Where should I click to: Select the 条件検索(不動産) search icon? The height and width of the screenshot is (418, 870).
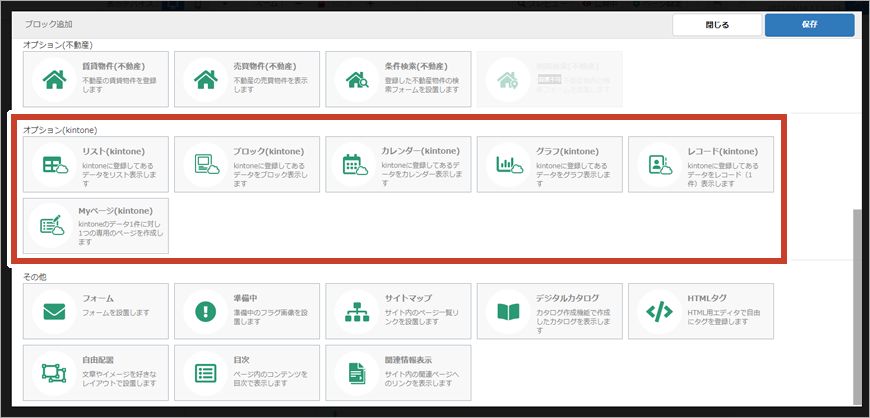click(x=356, y=80)
